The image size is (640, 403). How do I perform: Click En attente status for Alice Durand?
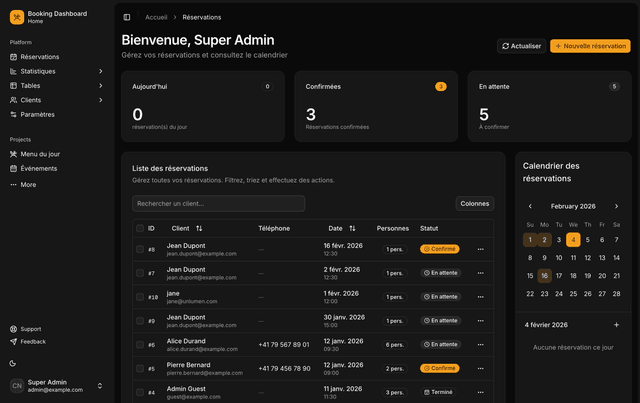click(x=440, y=345)
